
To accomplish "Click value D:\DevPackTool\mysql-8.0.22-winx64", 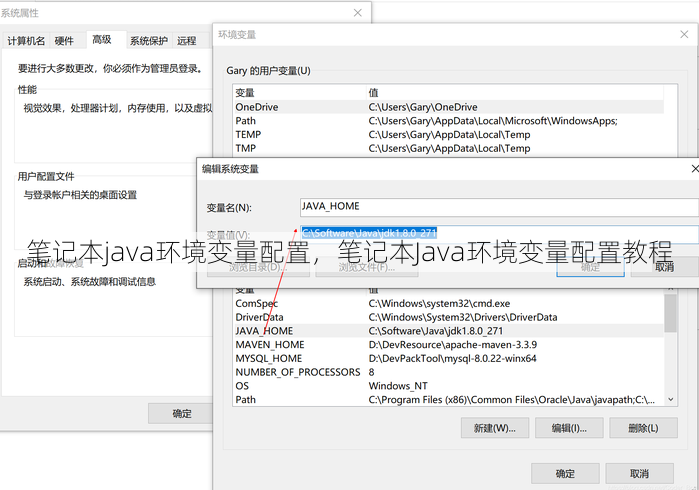I will point(452,358).
